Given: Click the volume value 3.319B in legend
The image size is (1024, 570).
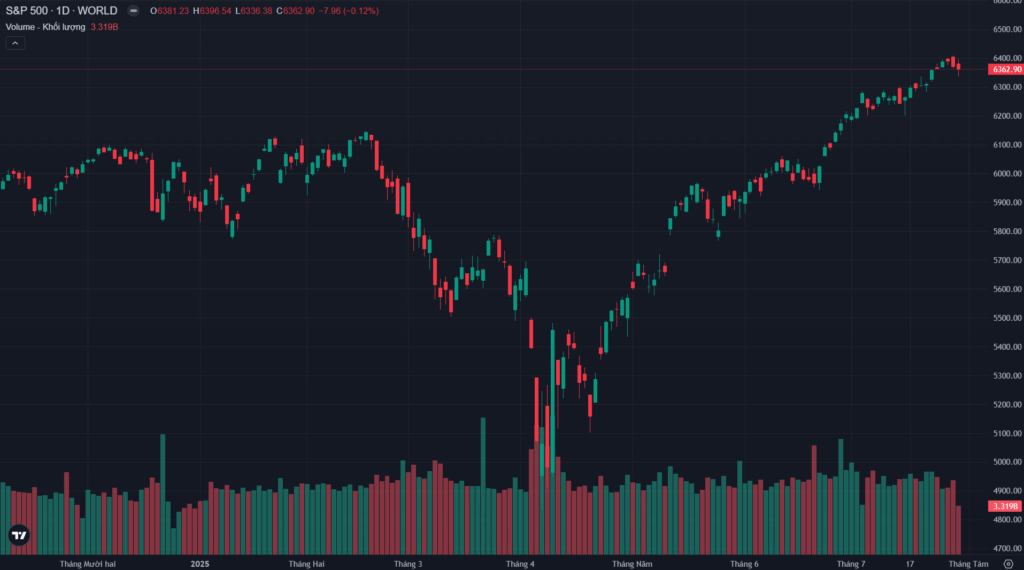Looking at the screenshot, I should [106, 26].
